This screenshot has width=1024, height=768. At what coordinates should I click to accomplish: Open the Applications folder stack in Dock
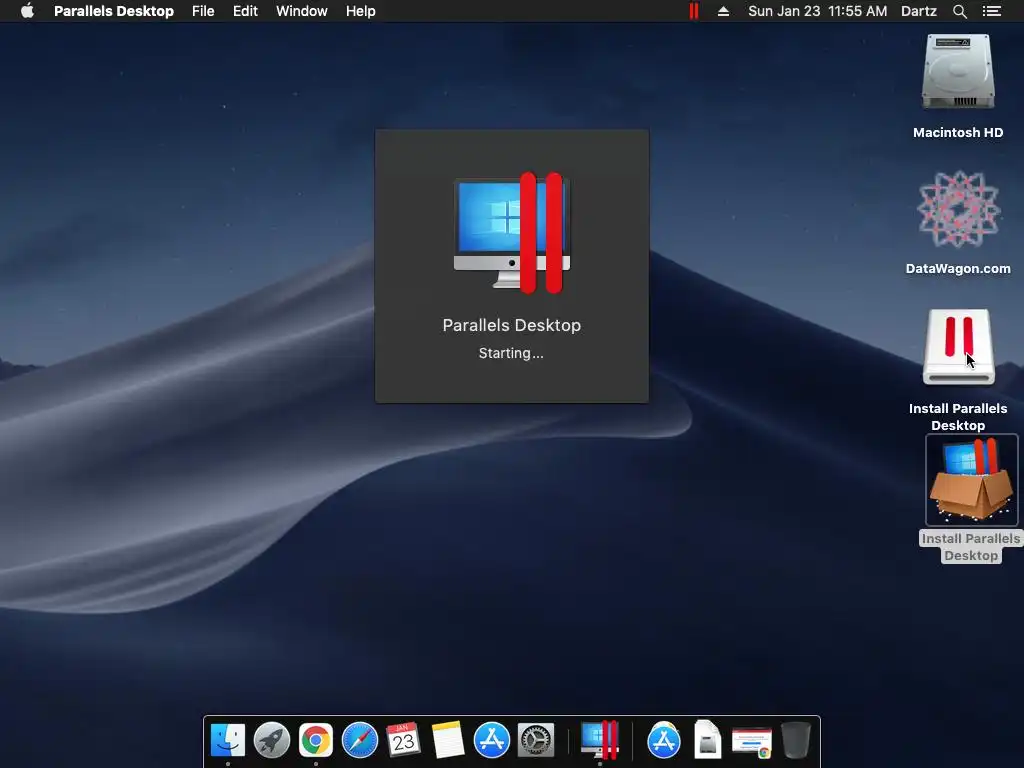tap(664, 740)
